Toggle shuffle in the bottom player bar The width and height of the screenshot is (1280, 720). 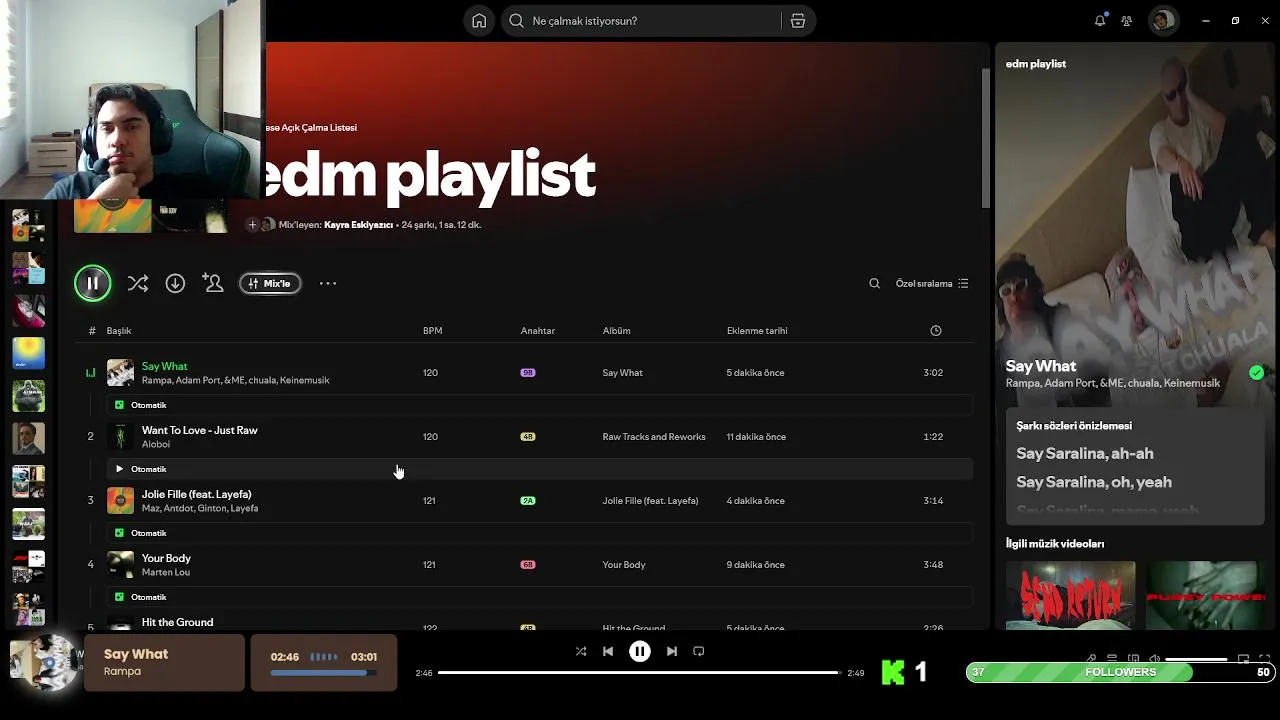click(x=581, y=652)
